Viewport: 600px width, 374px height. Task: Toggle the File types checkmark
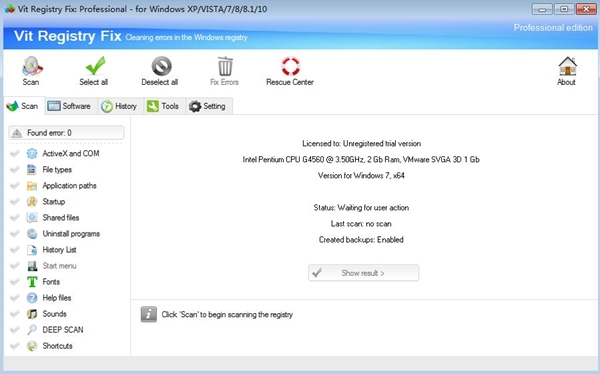tap(15, 170)
